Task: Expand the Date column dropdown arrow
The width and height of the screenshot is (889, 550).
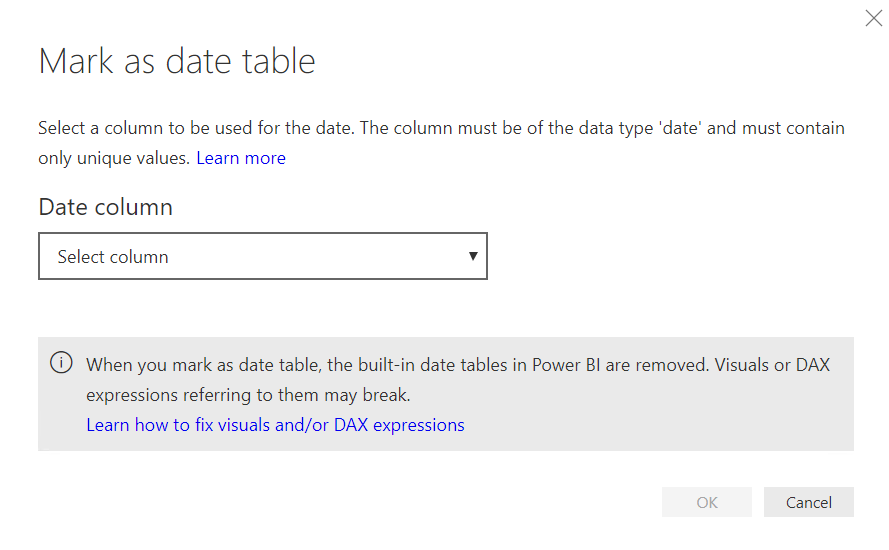Action: point(473,256)
